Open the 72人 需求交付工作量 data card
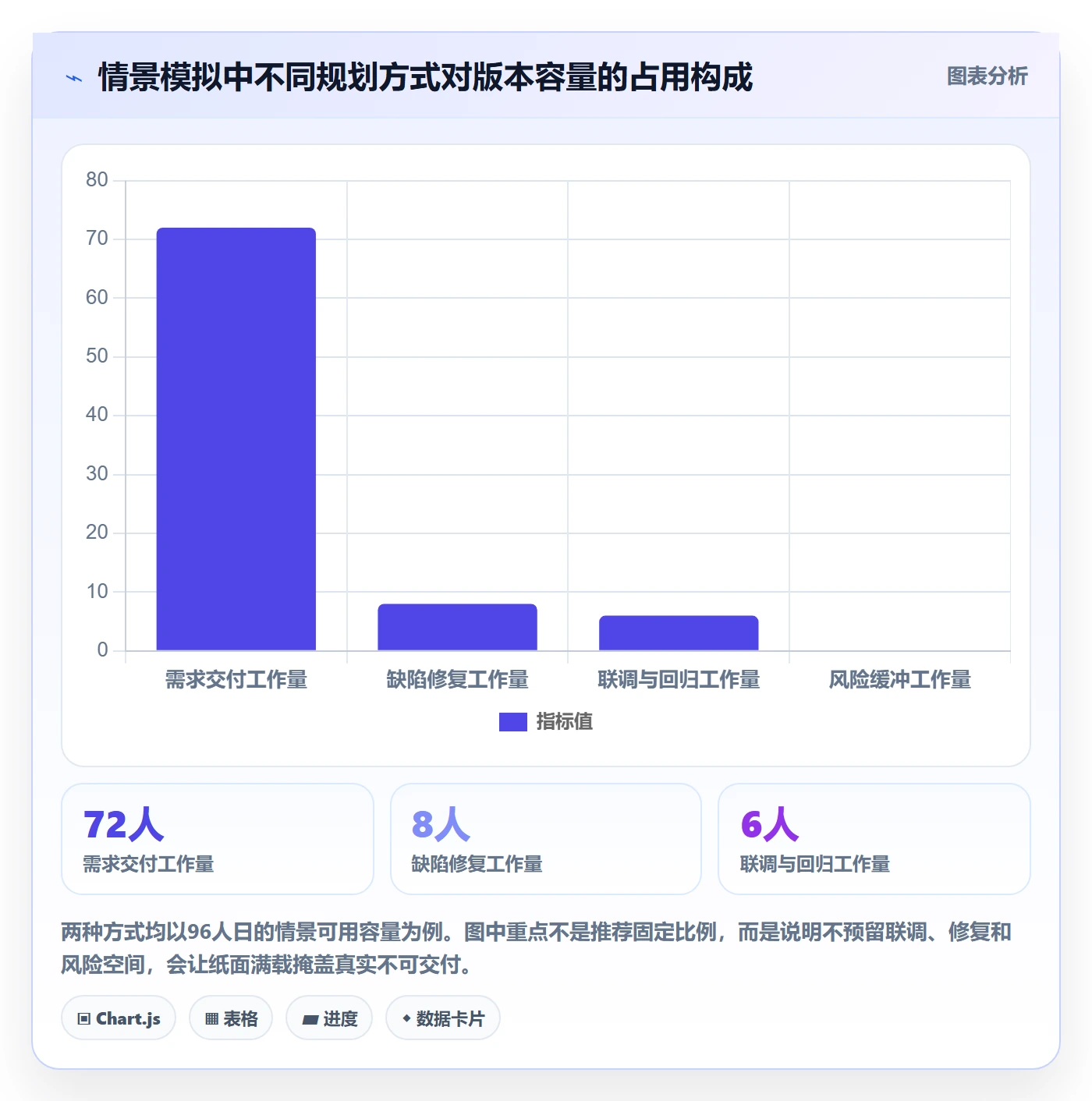1092x1101 pixels. pos(218,839)
